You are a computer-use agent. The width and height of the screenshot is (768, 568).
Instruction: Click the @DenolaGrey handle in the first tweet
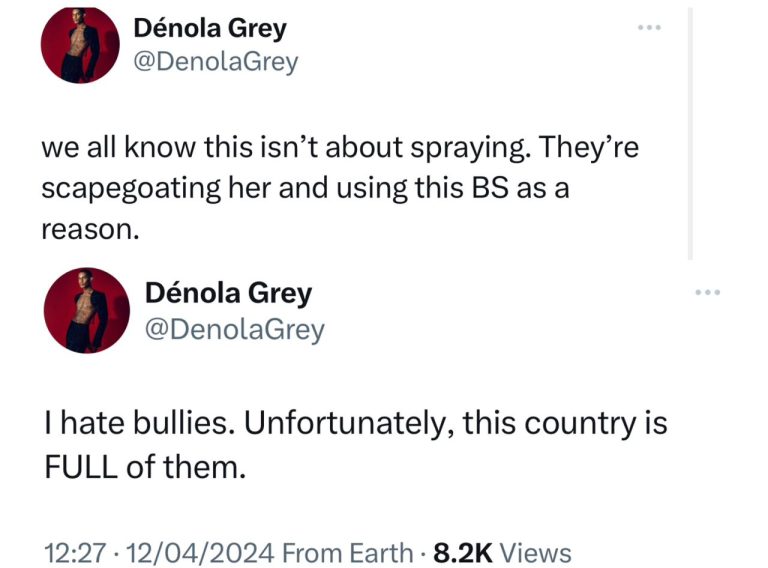[x=215, y=62]
